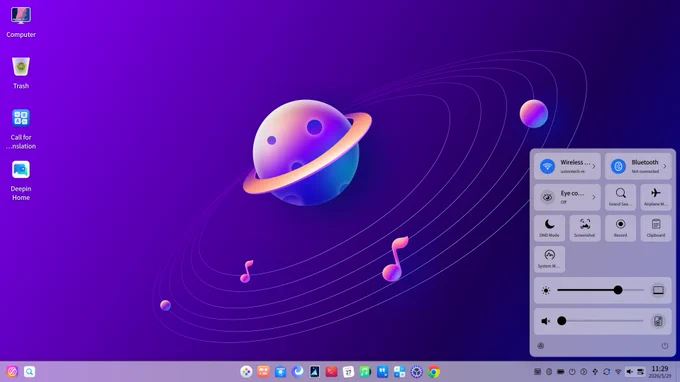The width and height of the screenshot is (680, 382).
Task: Launch the blue app store dock icon
Action: coord(280,372)
